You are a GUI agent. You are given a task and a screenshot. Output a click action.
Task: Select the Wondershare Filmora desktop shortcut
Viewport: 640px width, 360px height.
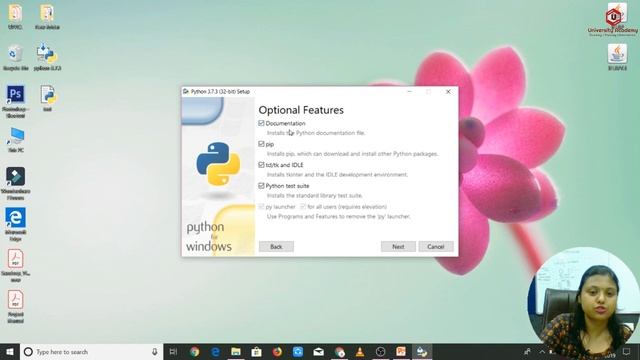(16, 183)
